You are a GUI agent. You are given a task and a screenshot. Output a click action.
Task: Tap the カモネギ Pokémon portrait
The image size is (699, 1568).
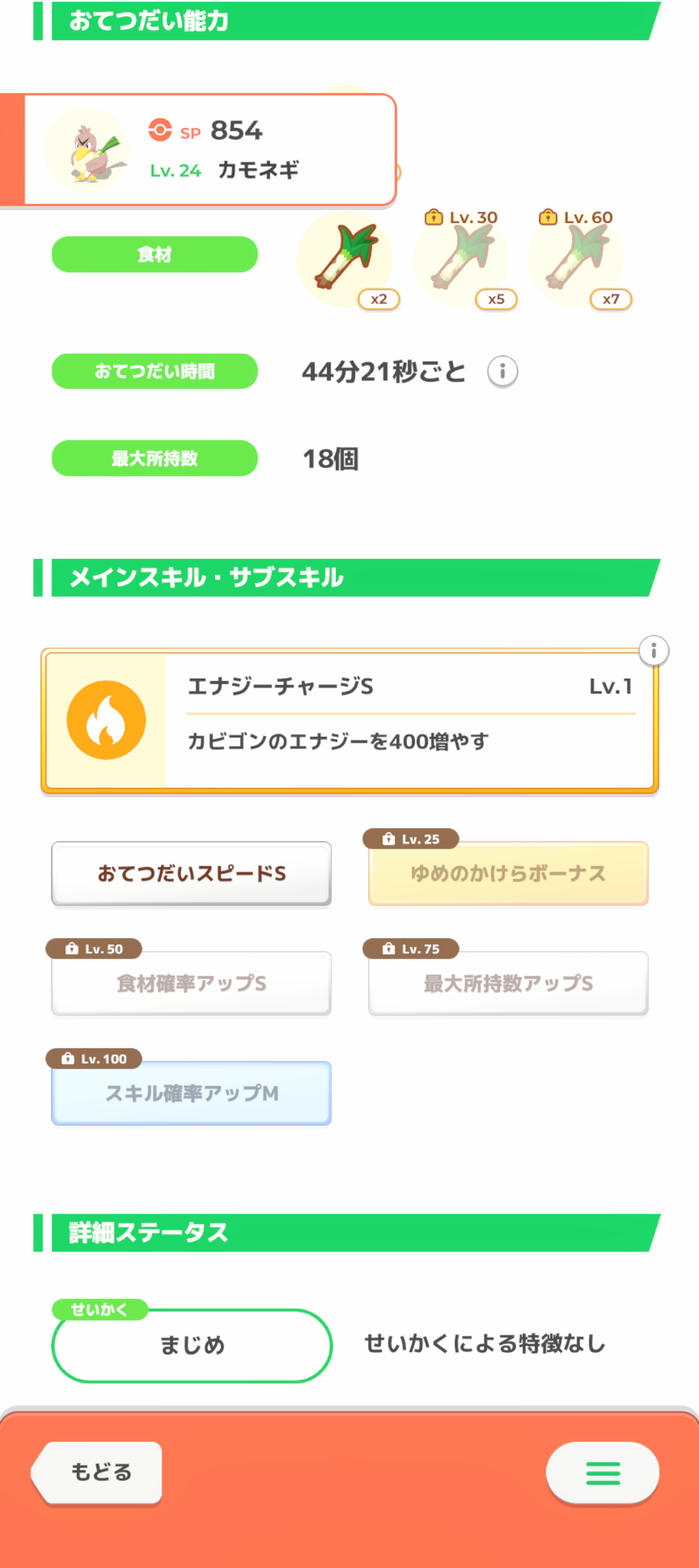click(87, 151)
